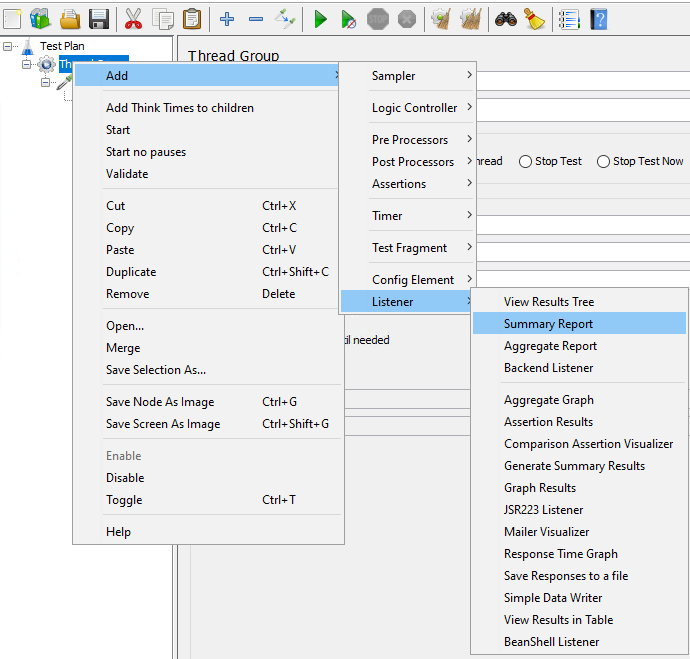Click the Save disk icon in toolbar
The width and height of the screenshot is (690, 659).
click(x=98, y=18)
